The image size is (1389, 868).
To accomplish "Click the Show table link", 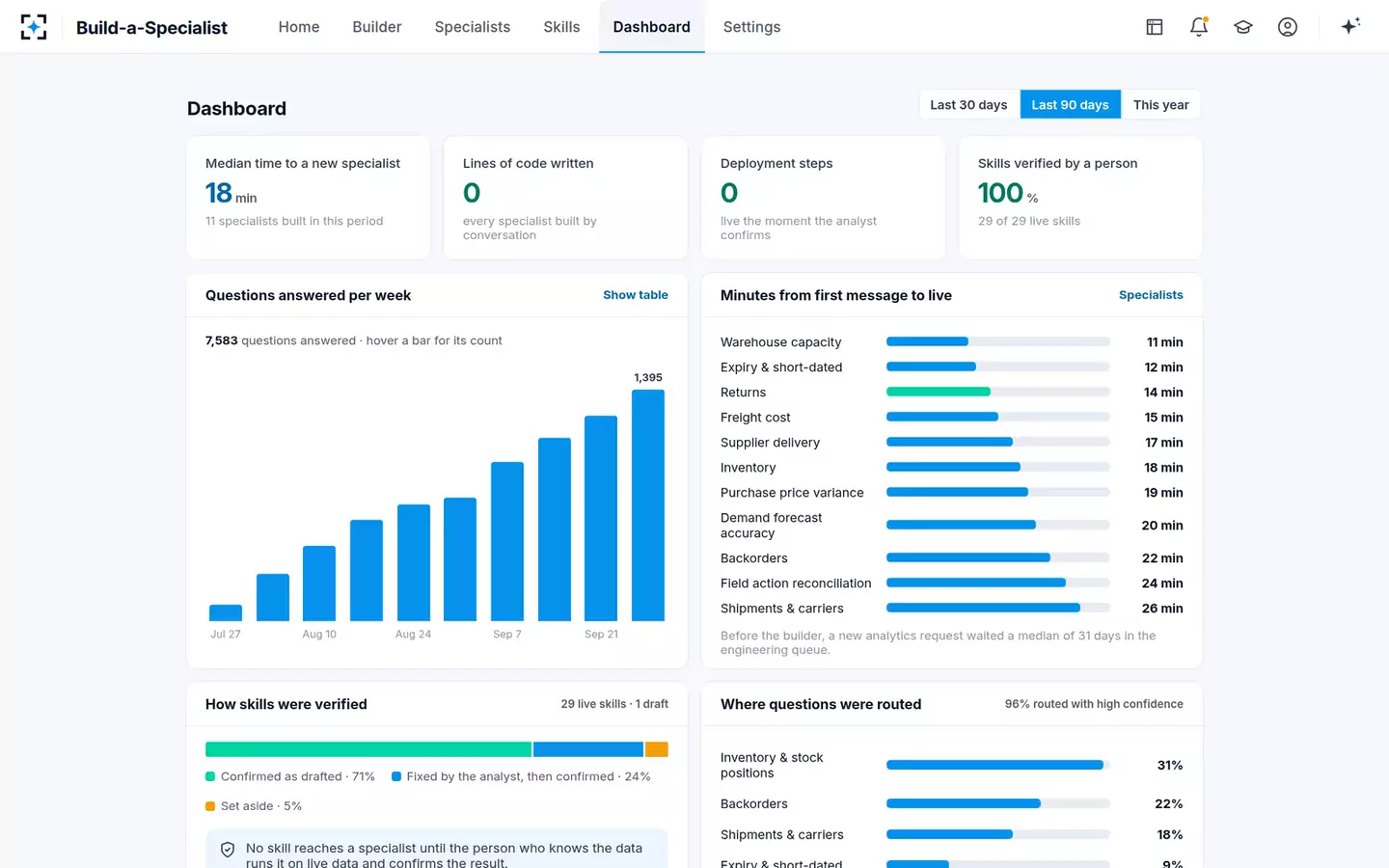I will (x=636, y=295).
